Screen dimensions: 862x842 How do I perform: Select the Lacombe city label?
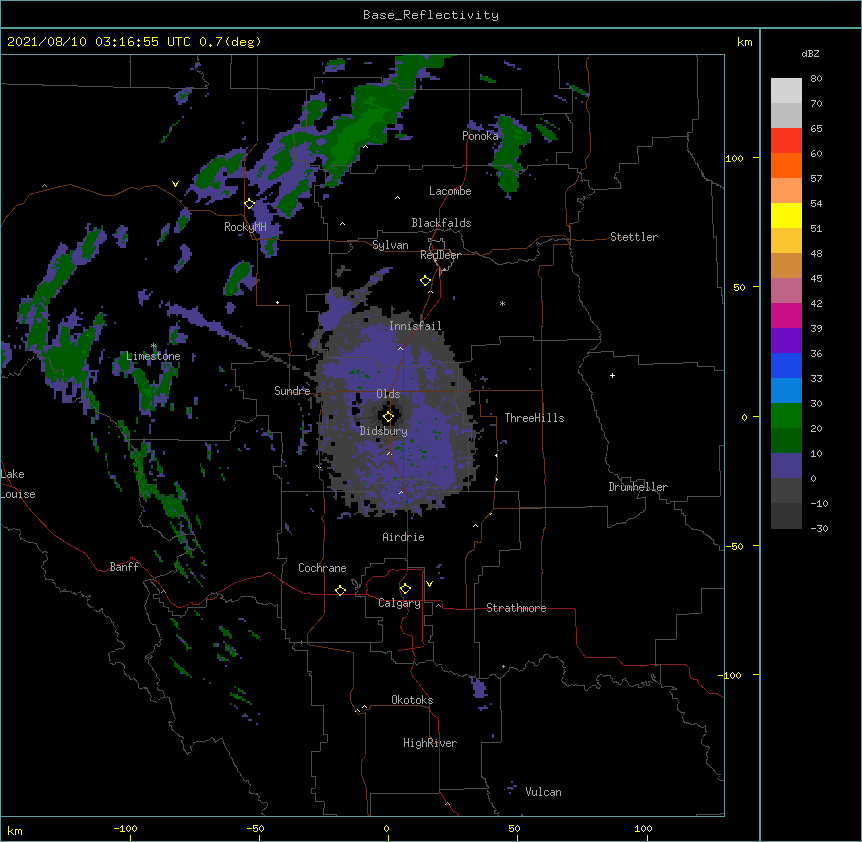(x=450, y=191)
